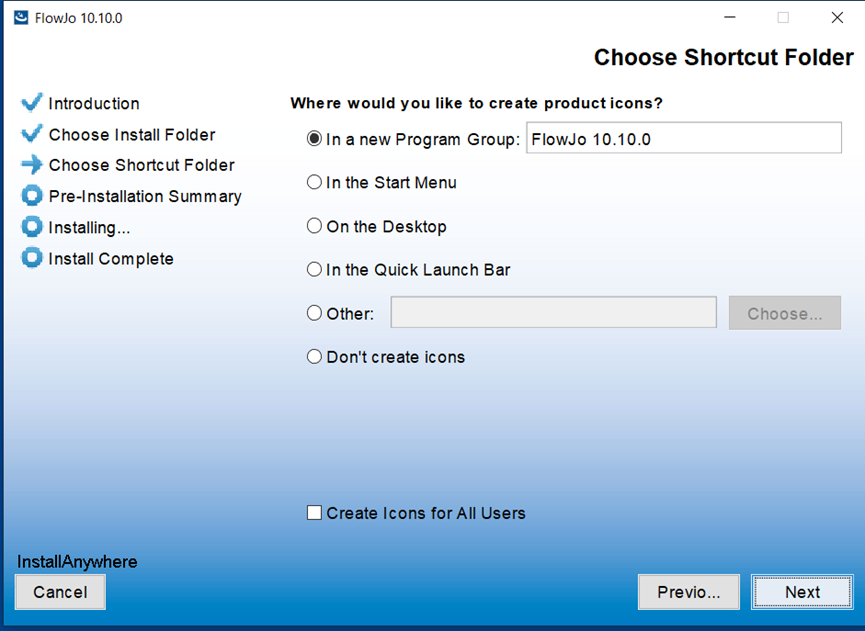Click the FlowJo app icon in title bar
The image size is (865, 631).
pos(22,18)
